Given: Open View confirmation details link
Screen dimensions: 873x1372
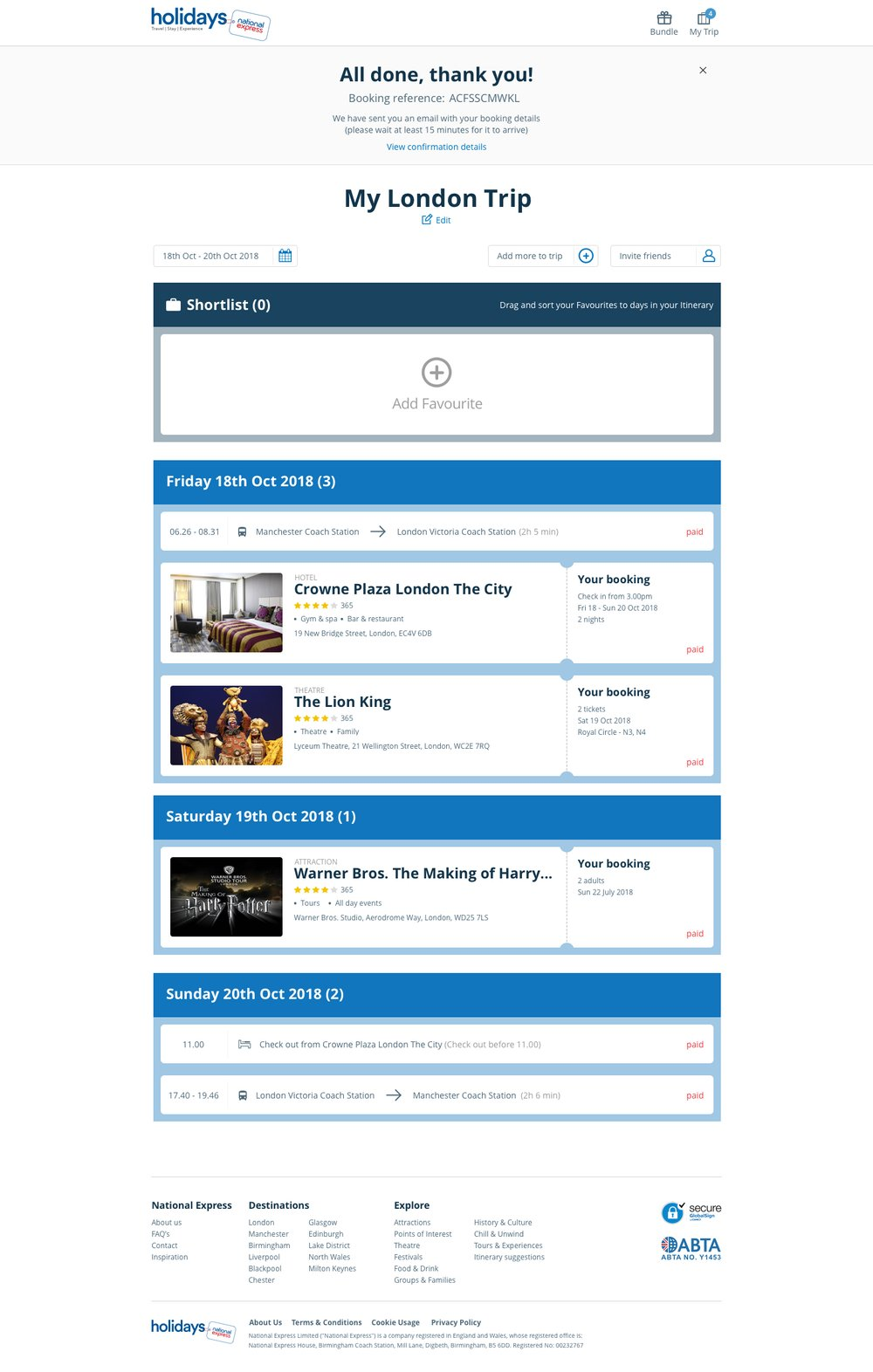Looking at the screenshot, I should (x=436, y=147).
